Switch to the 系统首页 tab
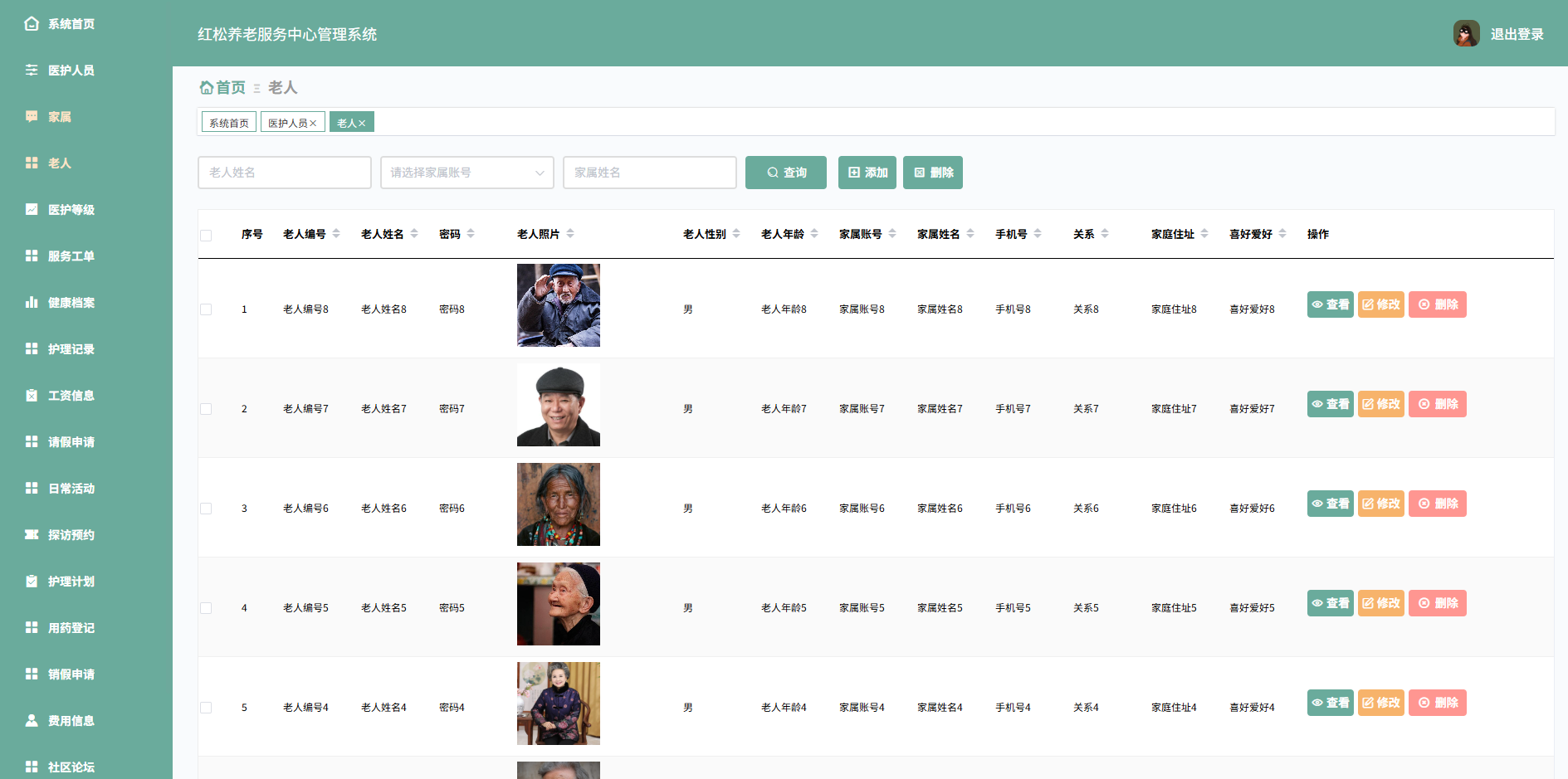1568x779 pixels. click(229, 123)
